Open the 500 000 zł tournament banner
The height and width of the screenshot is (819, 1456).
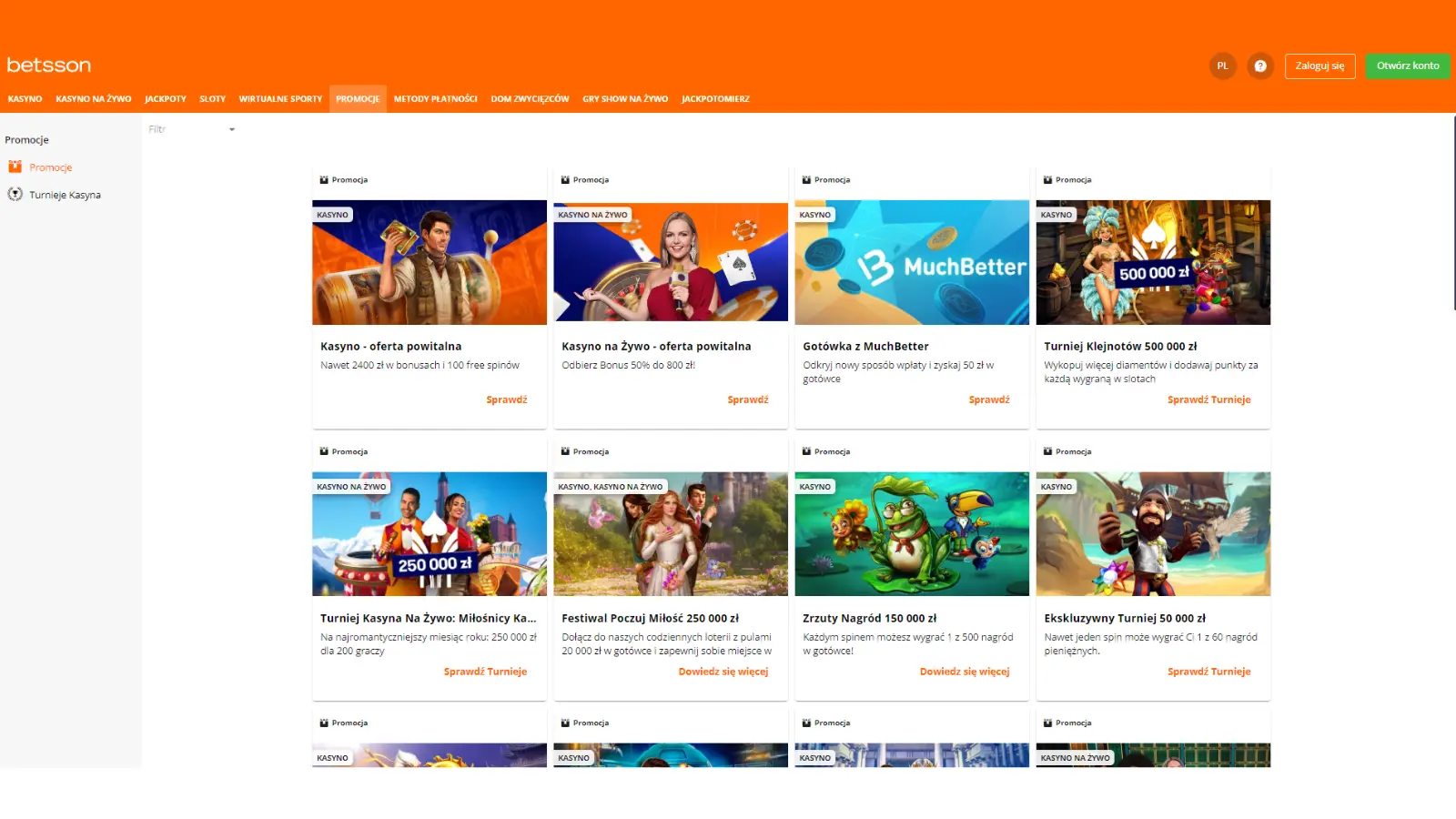coord(1153,262)
